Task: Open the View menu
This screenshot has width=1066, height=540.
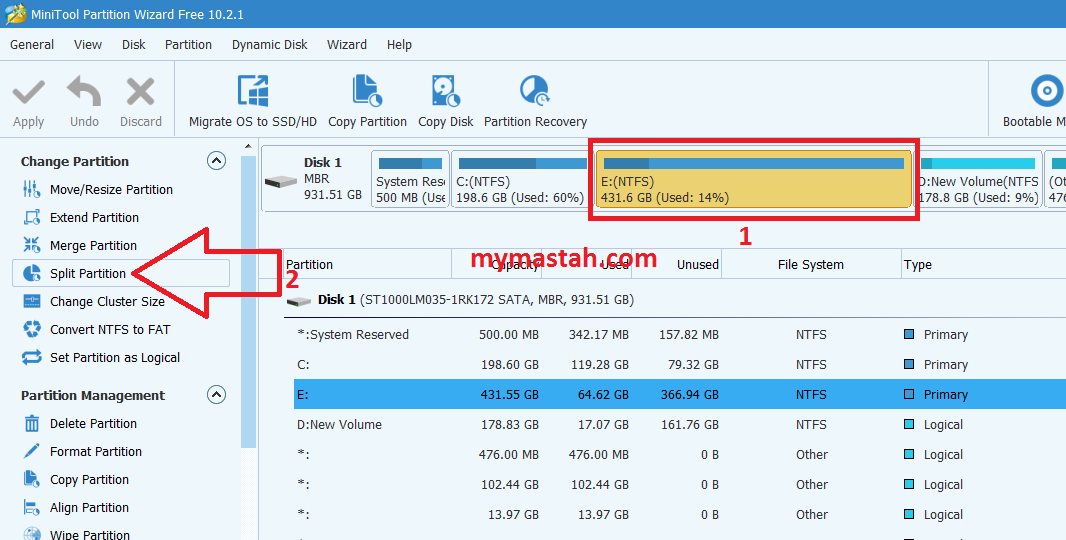Action: pos(88,45)
